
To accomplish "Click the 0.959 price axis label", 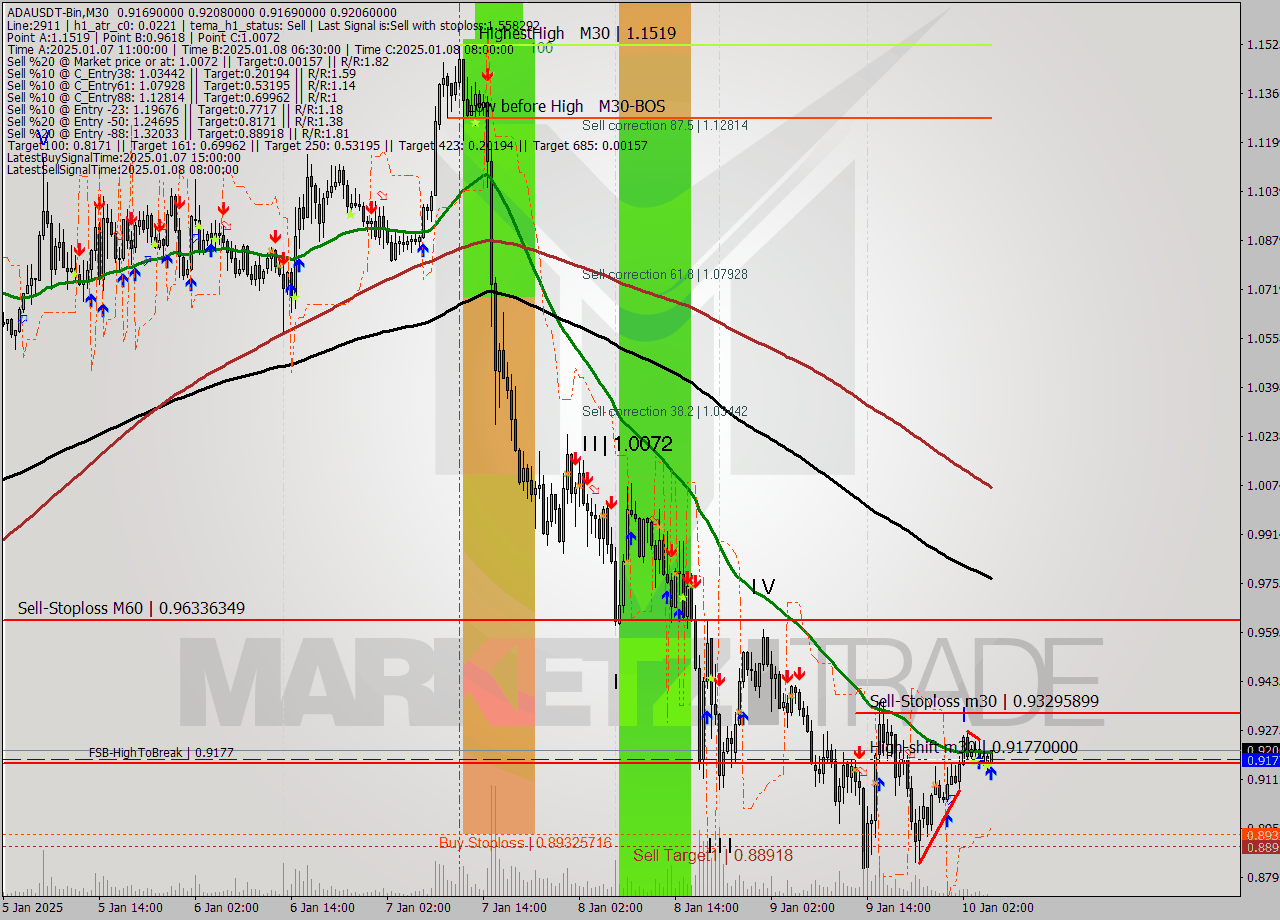I will 1262,632.
